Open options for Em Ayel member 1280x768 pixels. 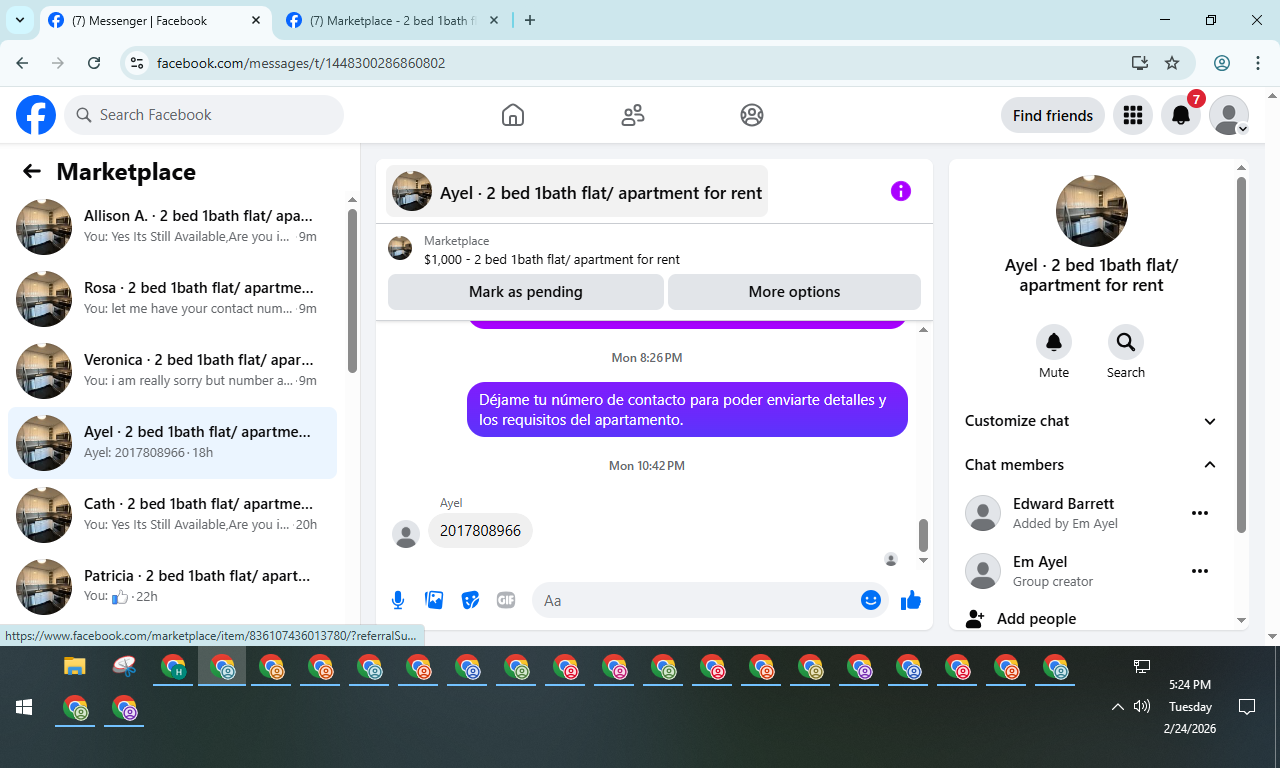point(1200,571)
